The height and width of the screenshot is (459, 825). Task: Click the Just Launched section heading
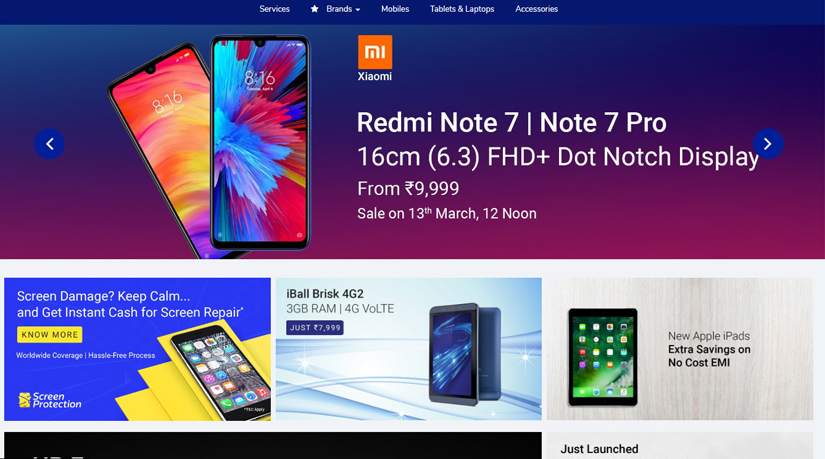pos(599,449)
